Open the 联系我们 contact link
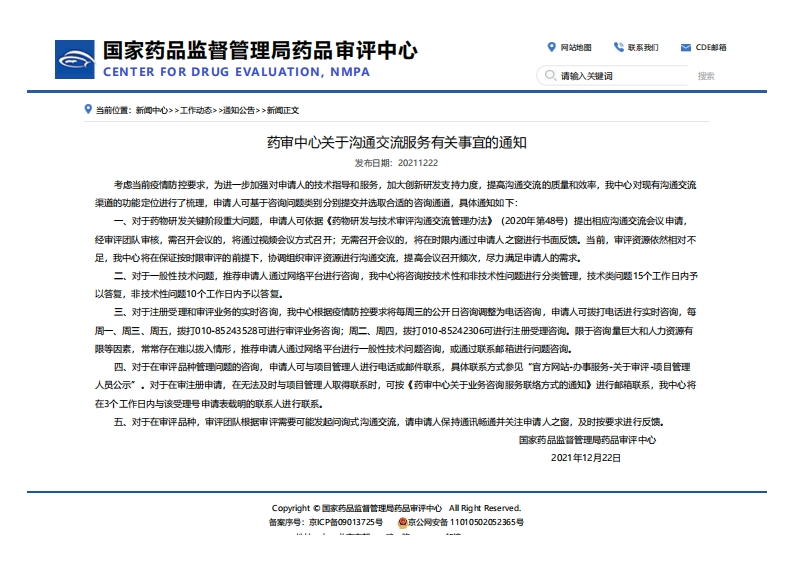The image size is (793, 561). tap(642, 47)
